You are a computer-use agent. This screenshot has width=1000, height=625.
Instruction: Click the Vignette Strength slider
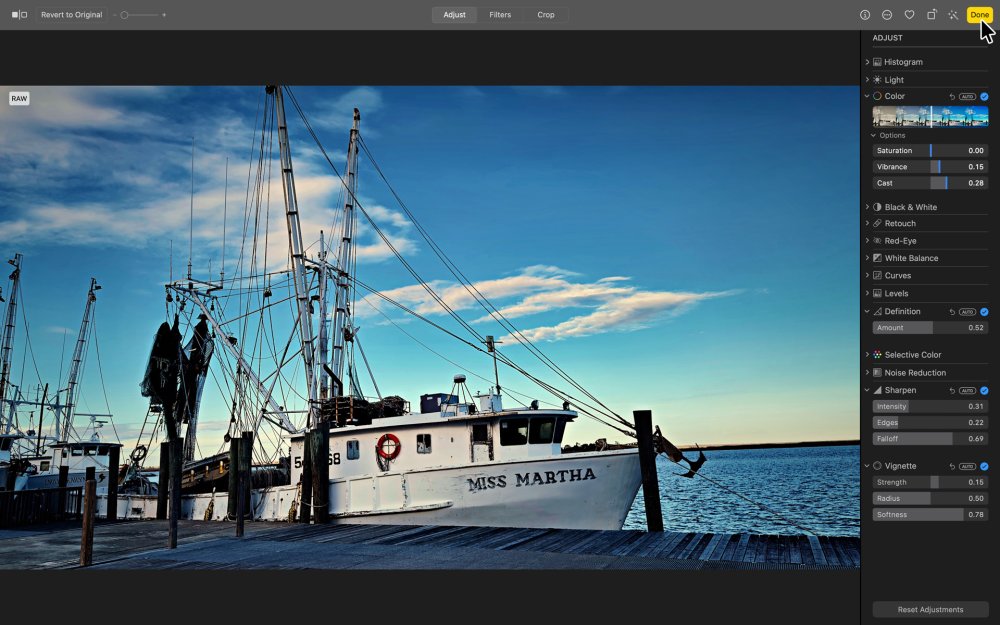pyautogui.click(x=930, y=482)
